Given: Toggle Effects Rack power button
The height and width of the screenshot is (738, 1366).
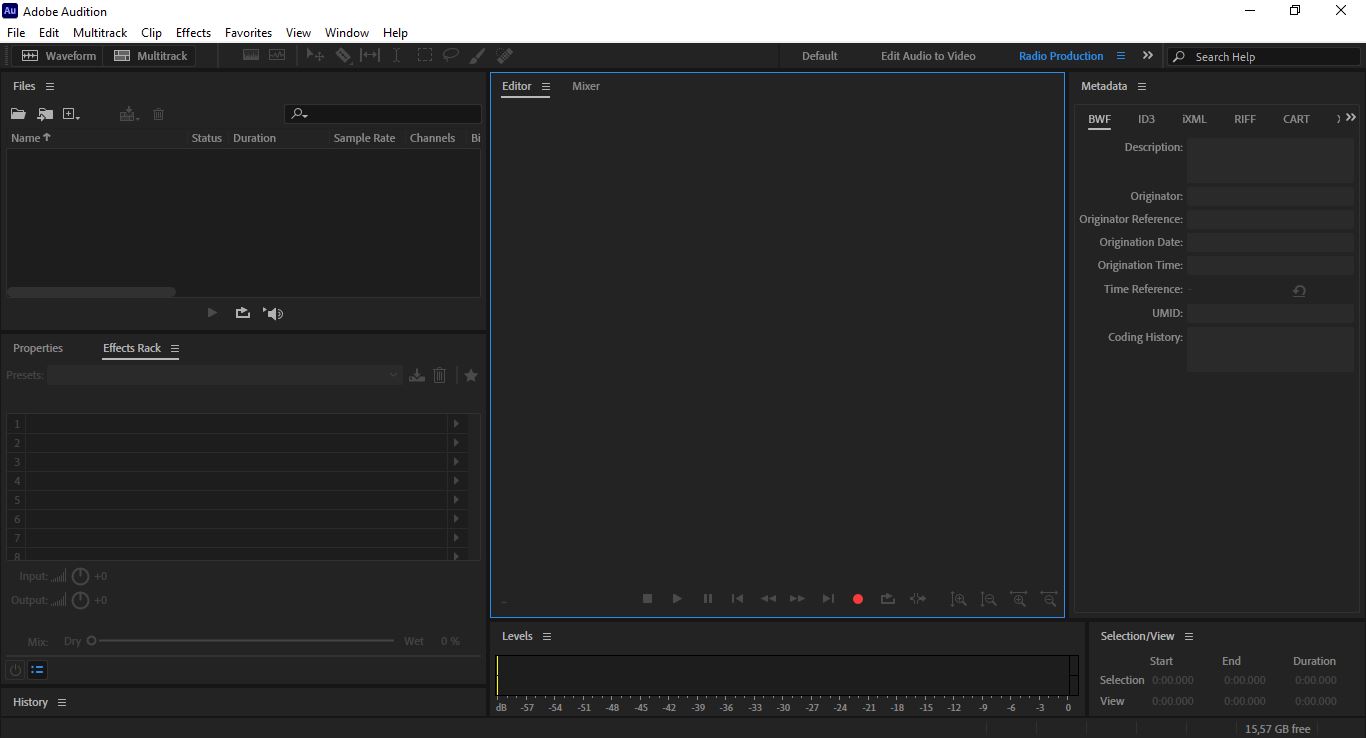Looking at the screenshot, I should [x=15, y=670].
